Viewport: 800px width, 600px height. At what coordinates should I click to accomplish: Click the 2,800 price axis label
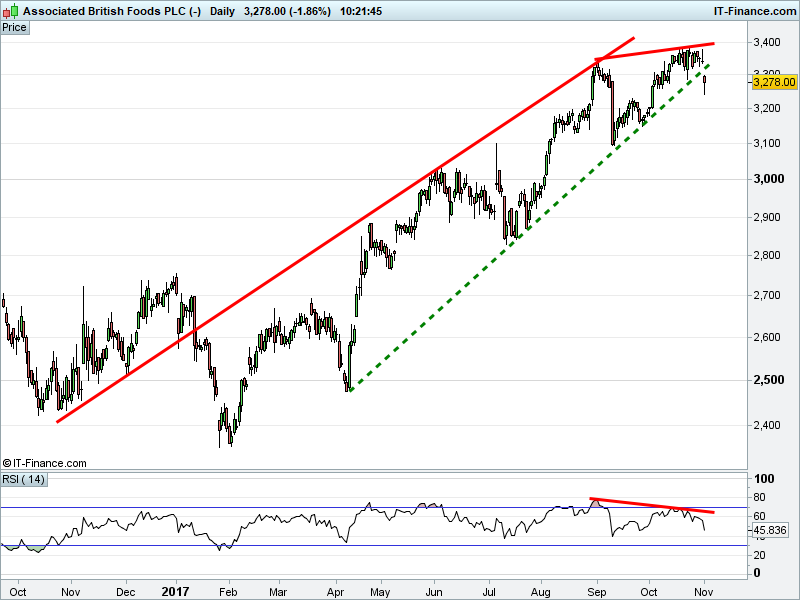click(x=767, y=255)
